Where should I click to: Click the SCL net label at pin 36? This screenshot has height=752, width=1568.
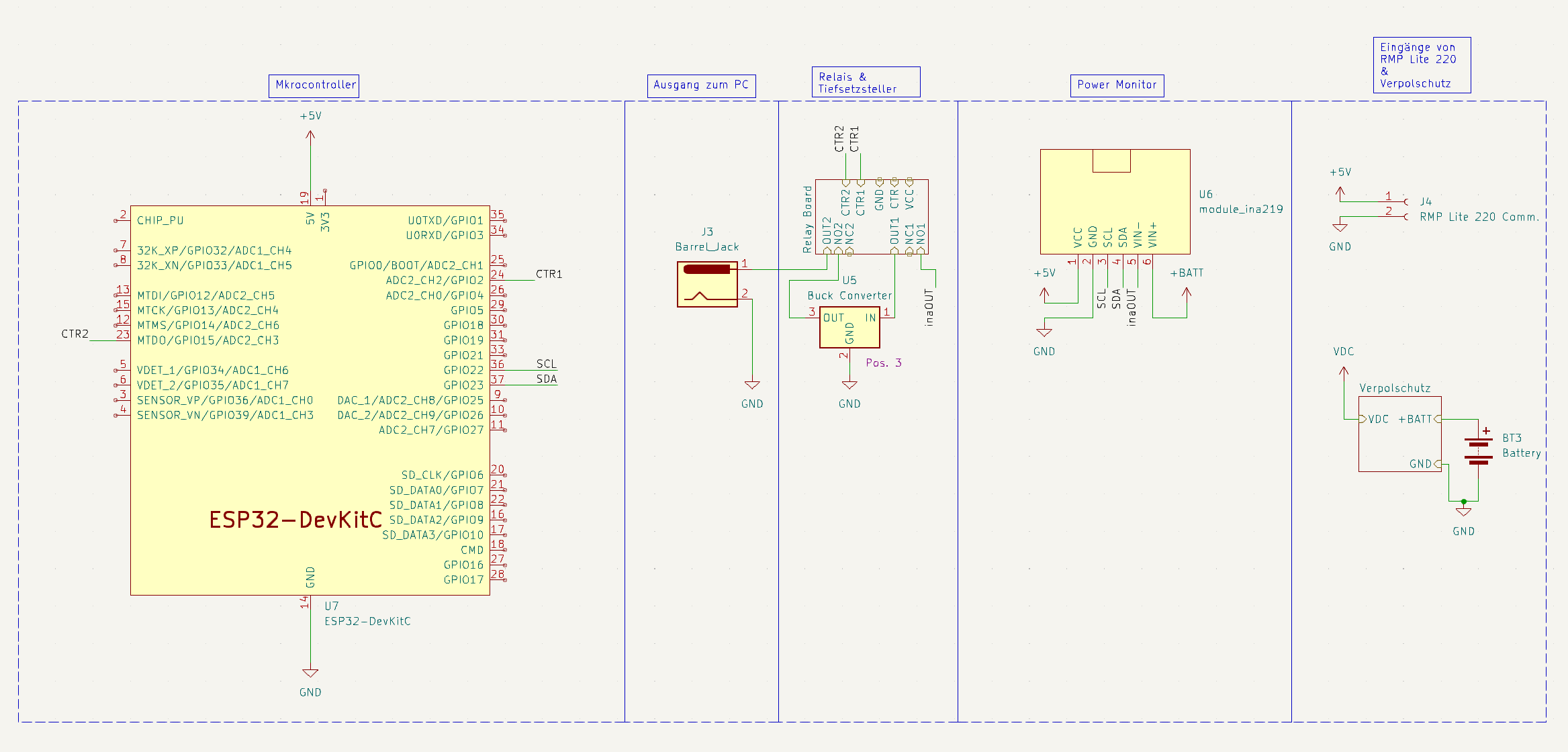tap(546, 364)
